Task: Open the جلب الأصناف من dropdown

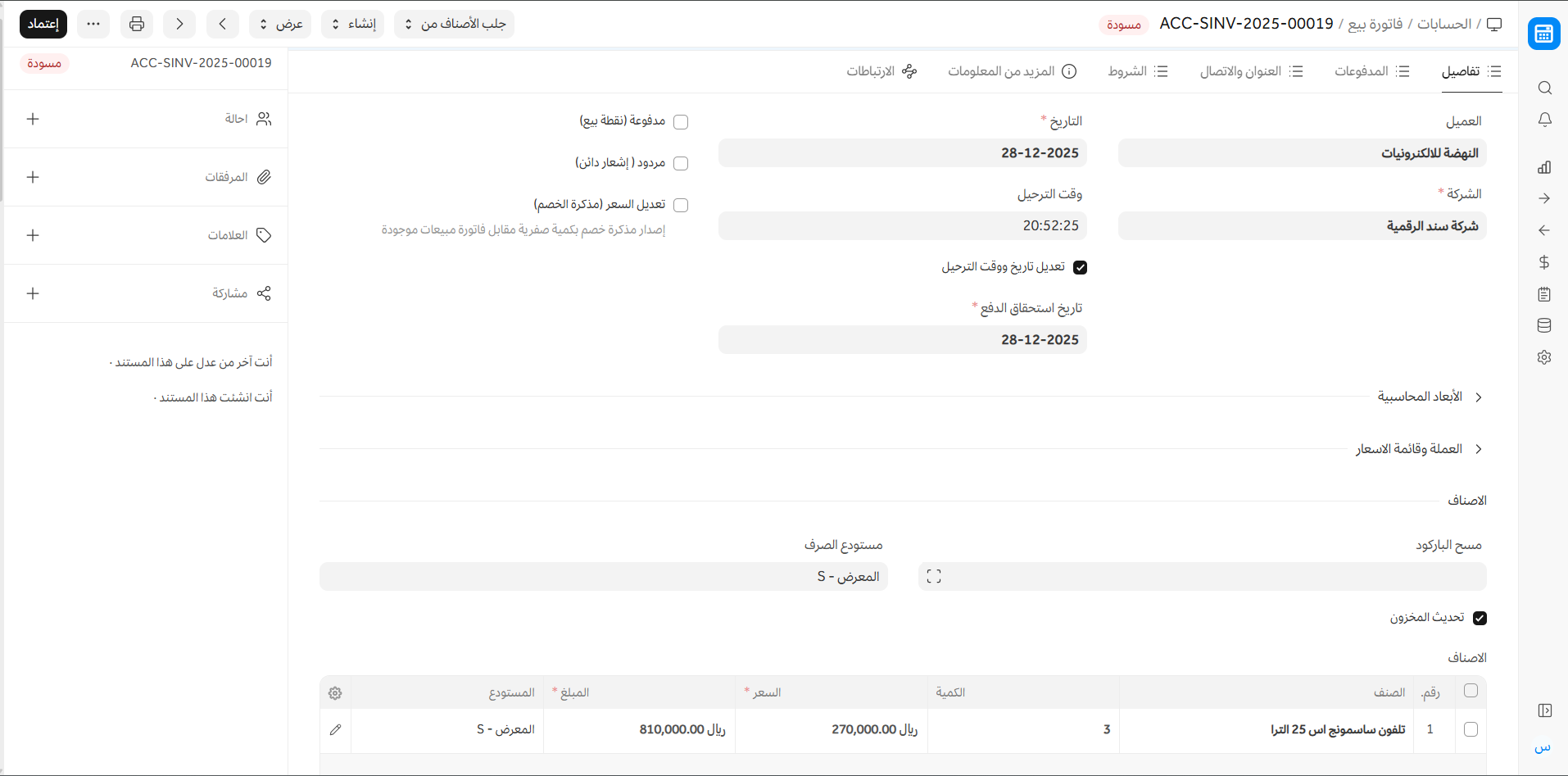Action: (x=454, y=24)
